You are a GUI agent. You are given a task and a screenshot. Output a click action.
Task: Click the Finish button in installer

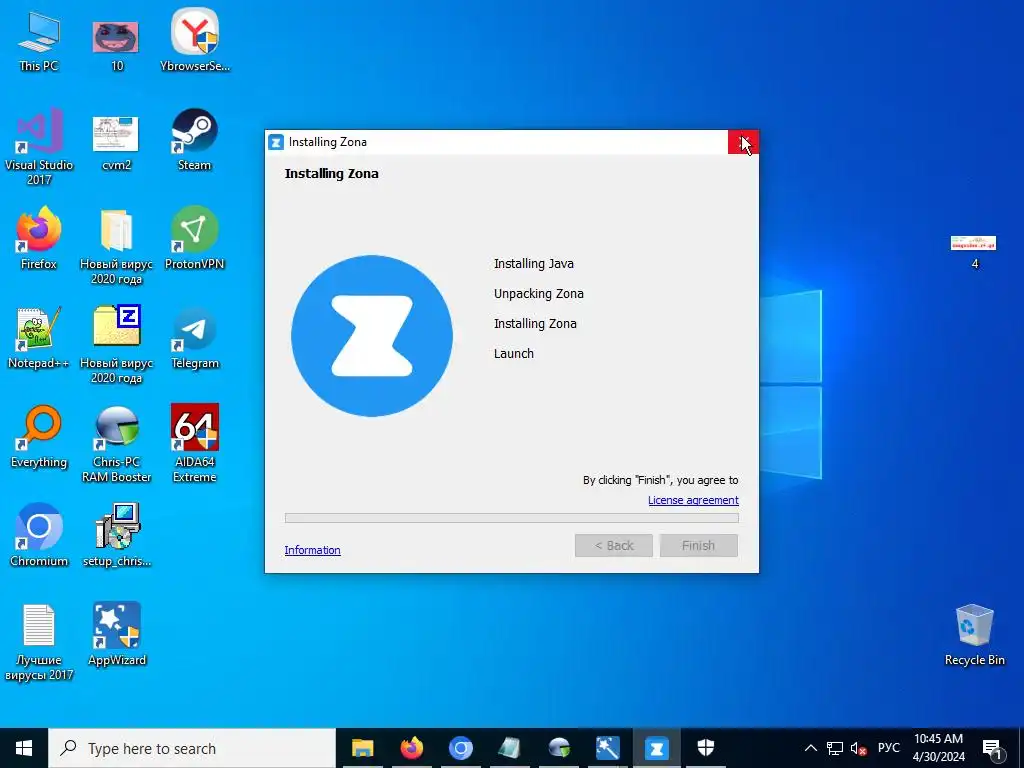point(698,545)
